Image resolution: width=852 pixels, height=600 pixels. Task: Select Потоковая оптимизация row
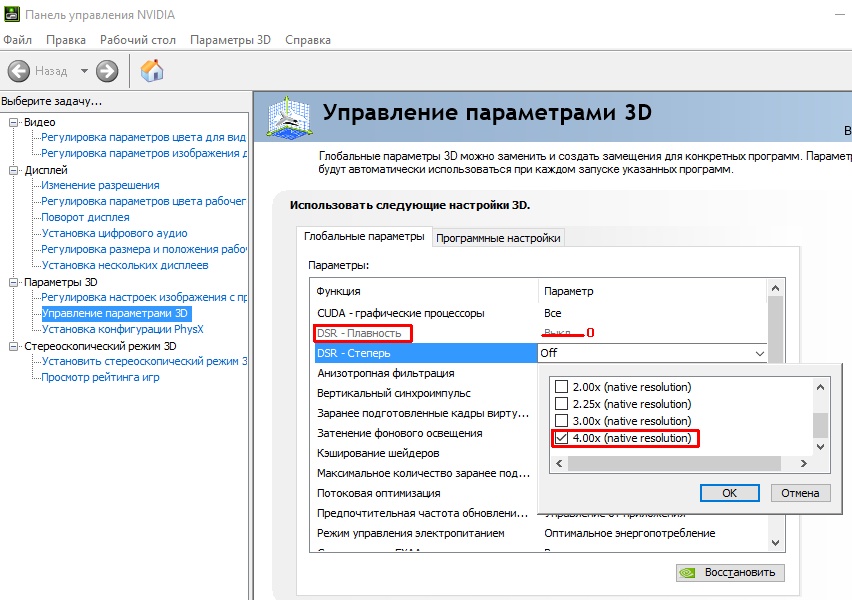pos(424,493)
